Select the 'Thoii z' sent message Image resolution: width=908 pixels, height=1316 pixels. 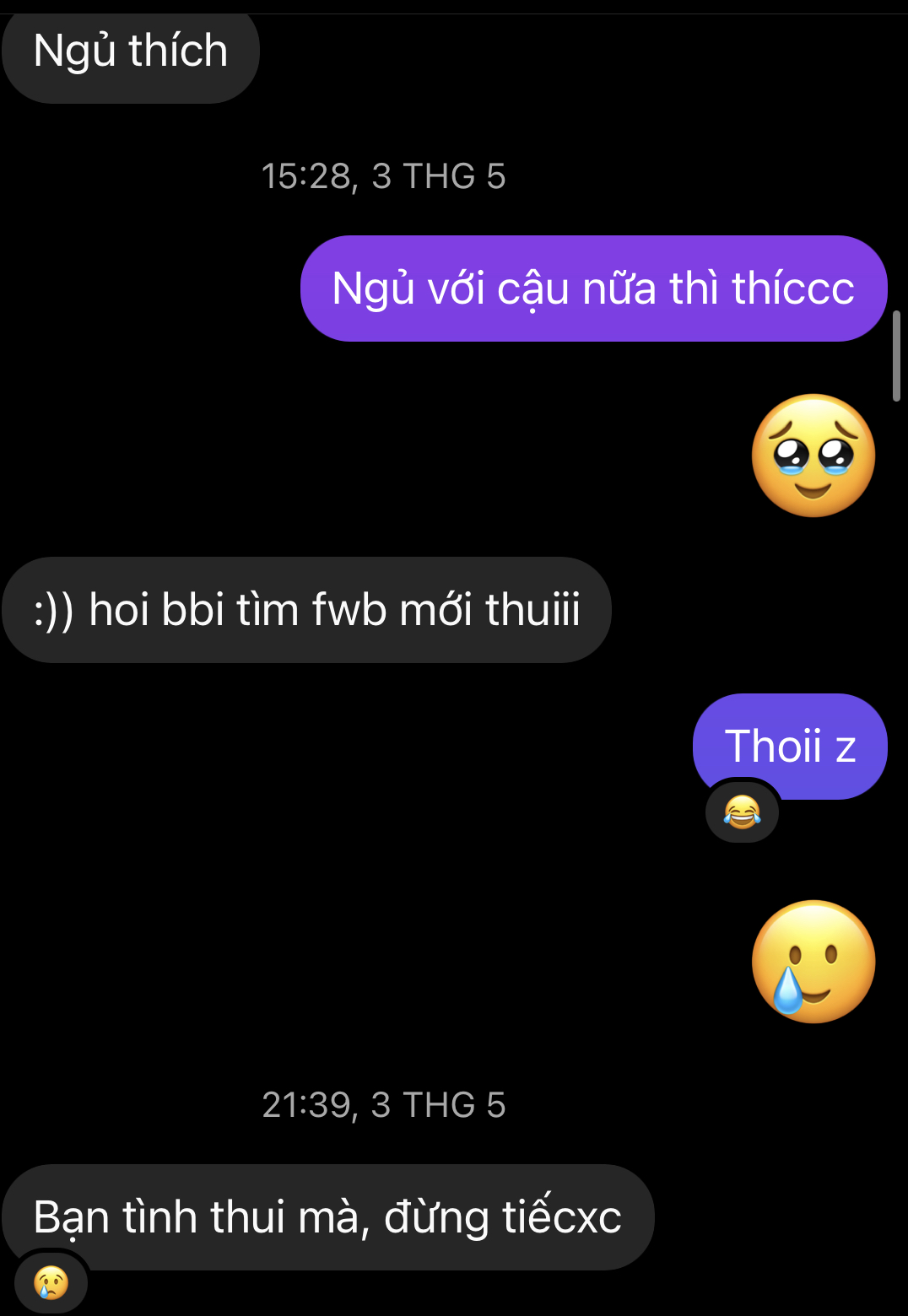(x=790, y=747)
